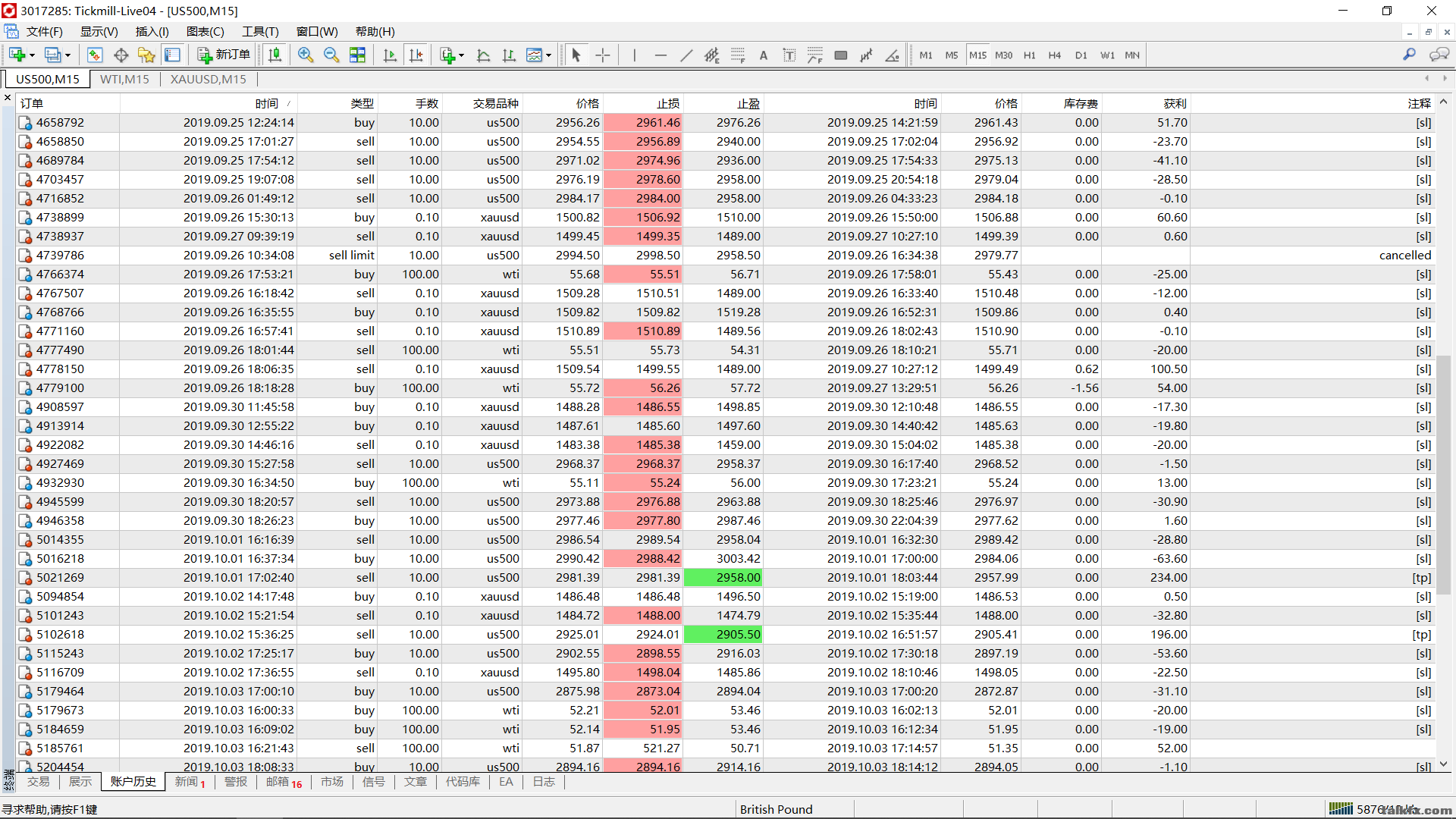Switch timeframe to M1

pyautogui.click(x=926, y=55)
